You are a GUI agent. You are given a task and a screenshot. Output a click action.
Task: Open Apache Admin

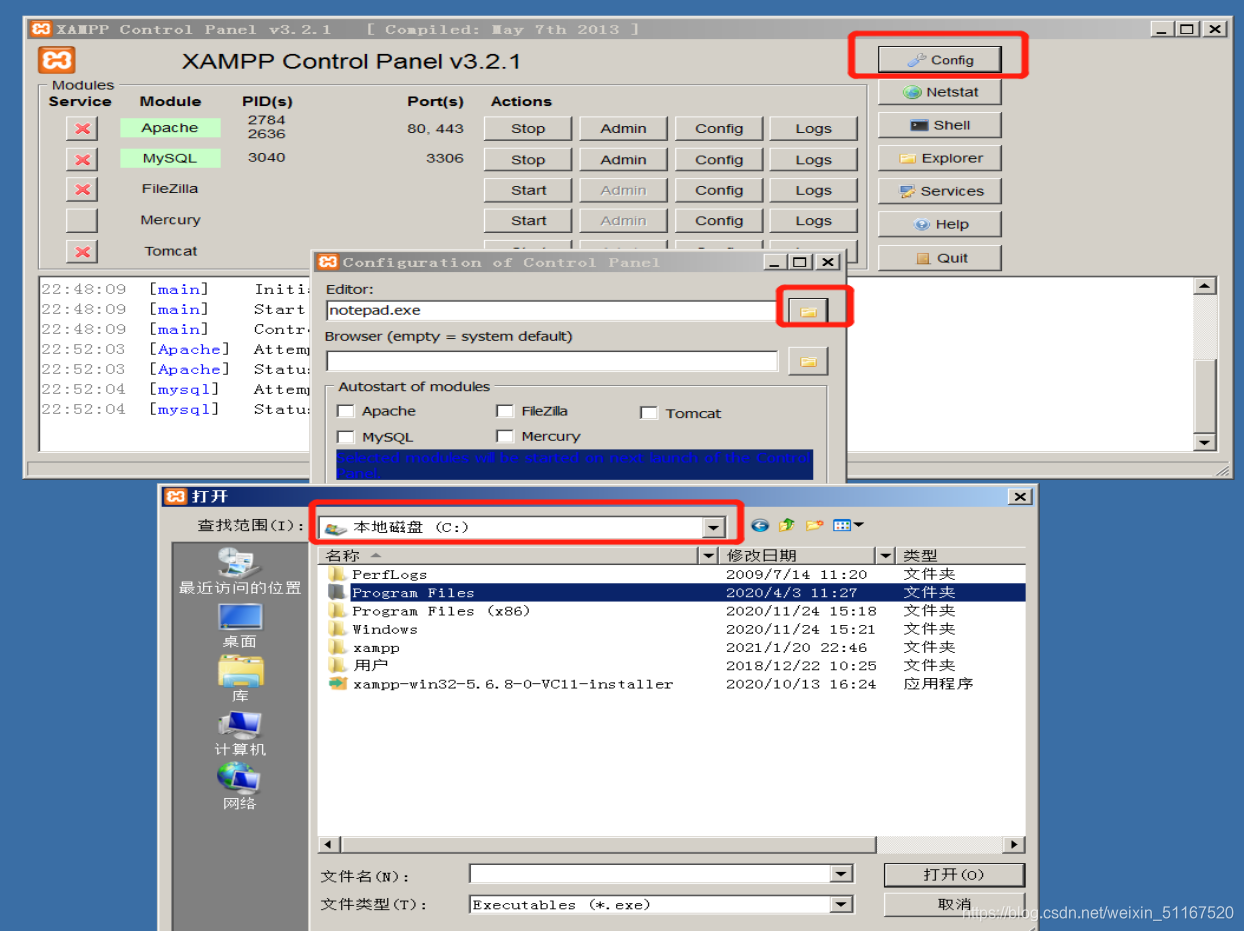tap(623, 128)
